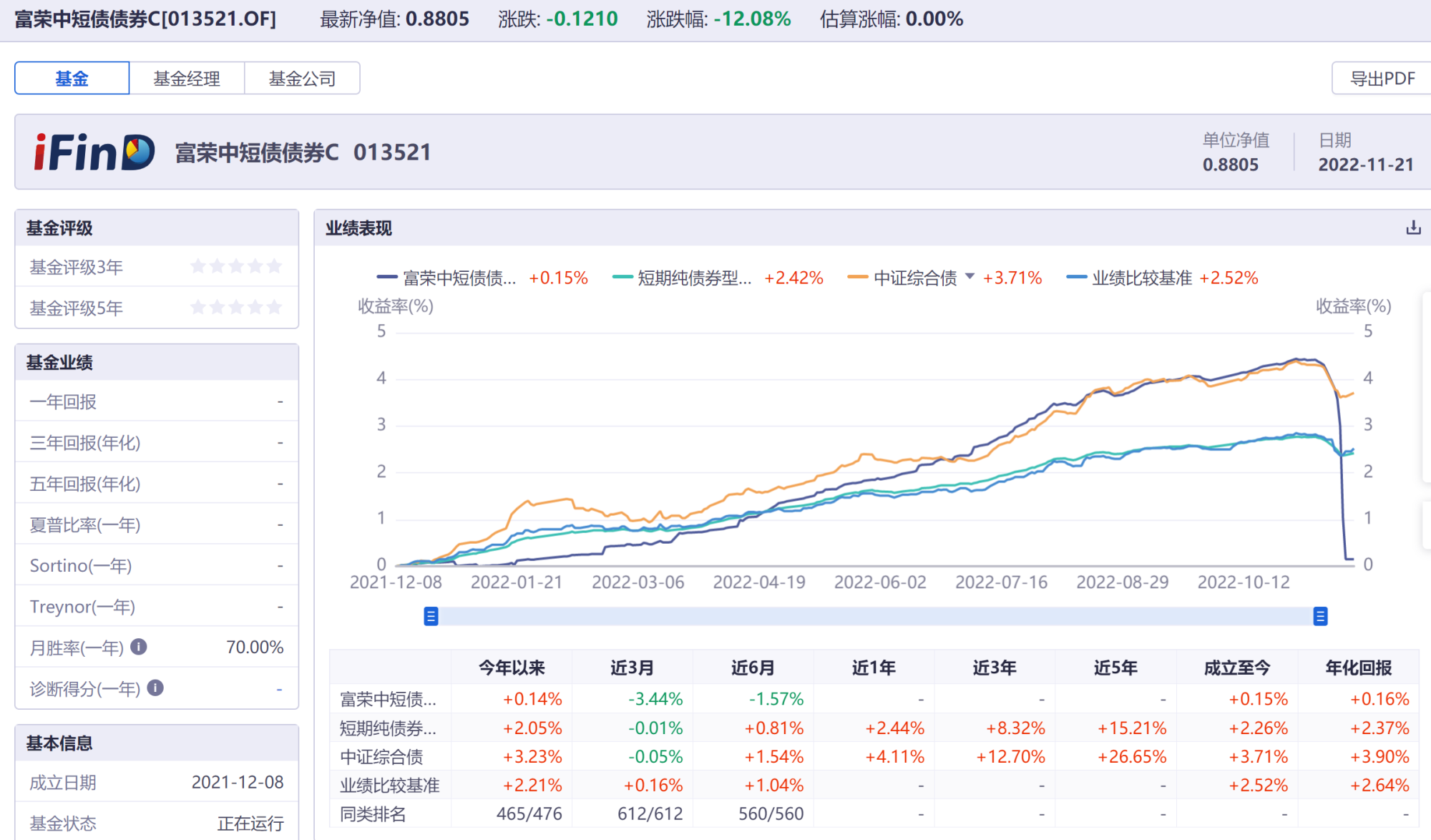The width and height of the screenshot is (1431, 840).
Task: Select the 基金 tab
Action: pos(72,79)
